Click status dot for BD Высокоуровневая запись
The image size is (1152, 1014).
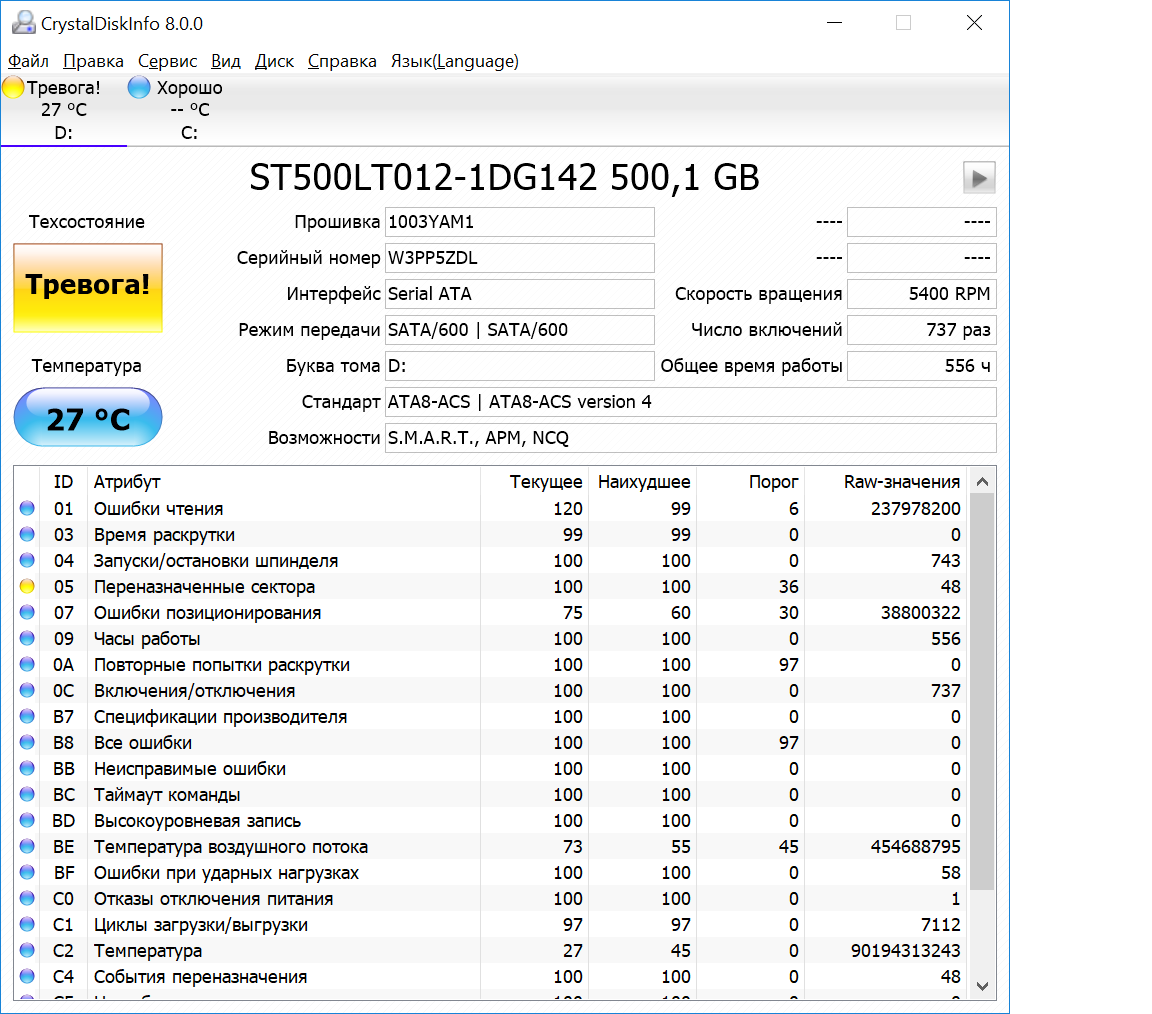[27, 820]
